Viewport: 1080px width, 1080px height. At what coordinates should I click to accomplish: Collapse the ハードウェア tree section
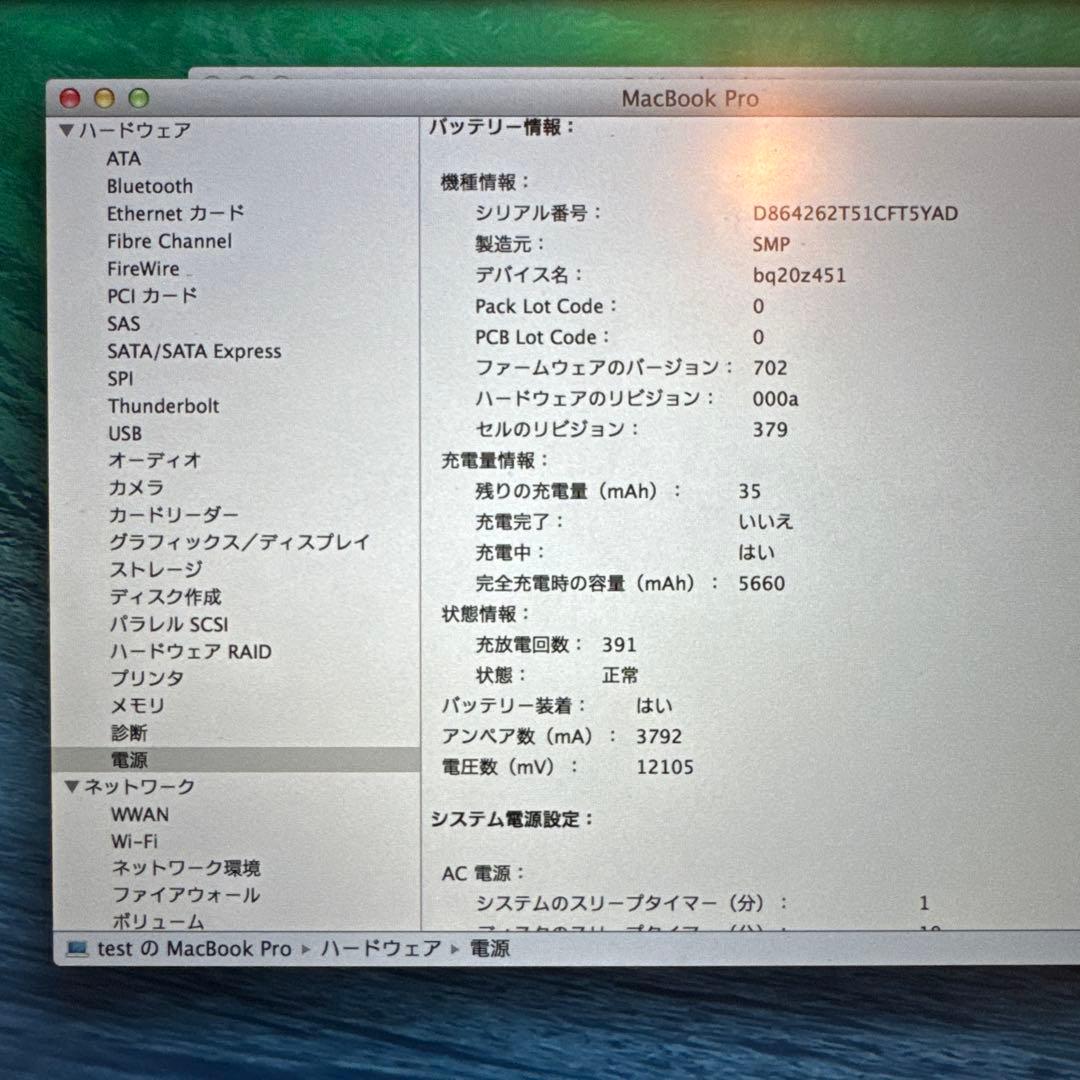tap(67, 129)
